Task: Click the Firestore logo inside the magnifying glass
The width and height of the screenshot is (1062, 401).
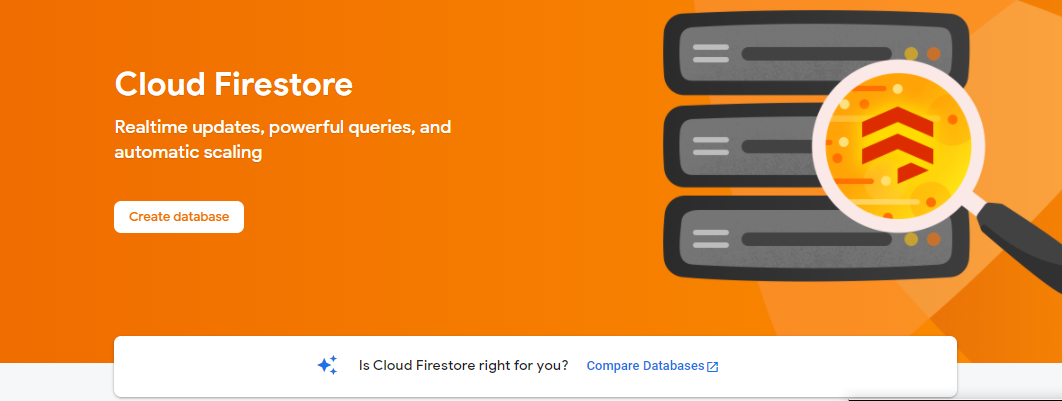Action: pos(897,144)
